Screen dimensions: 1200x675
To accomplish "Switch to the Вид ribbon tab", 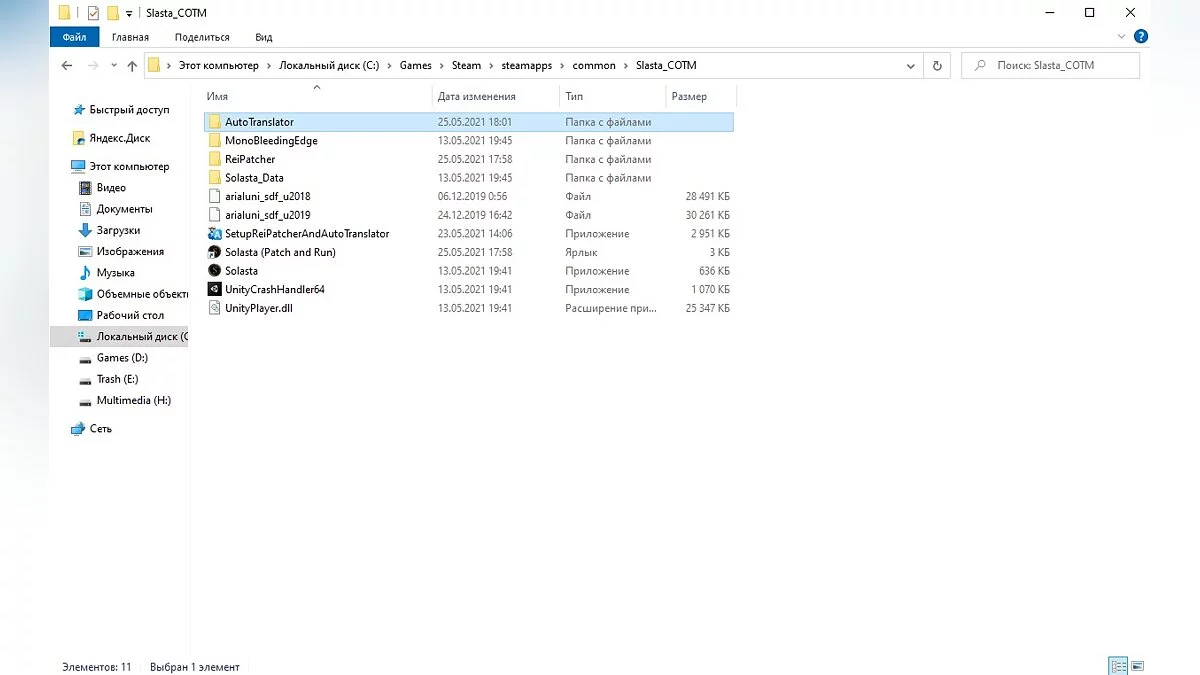I will [263, 37].
